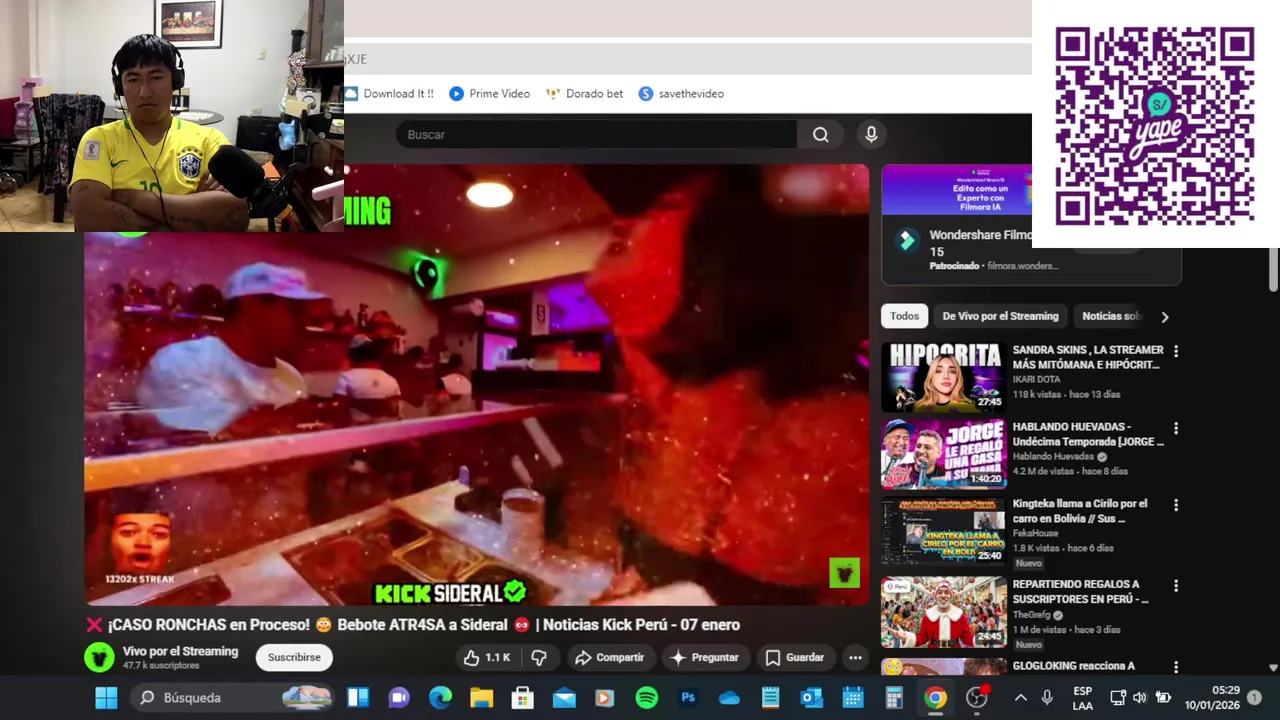Screen dimensions: 1280x720
Task: Select De Vivo por el Streaming chip
Action: [1000, 316]
